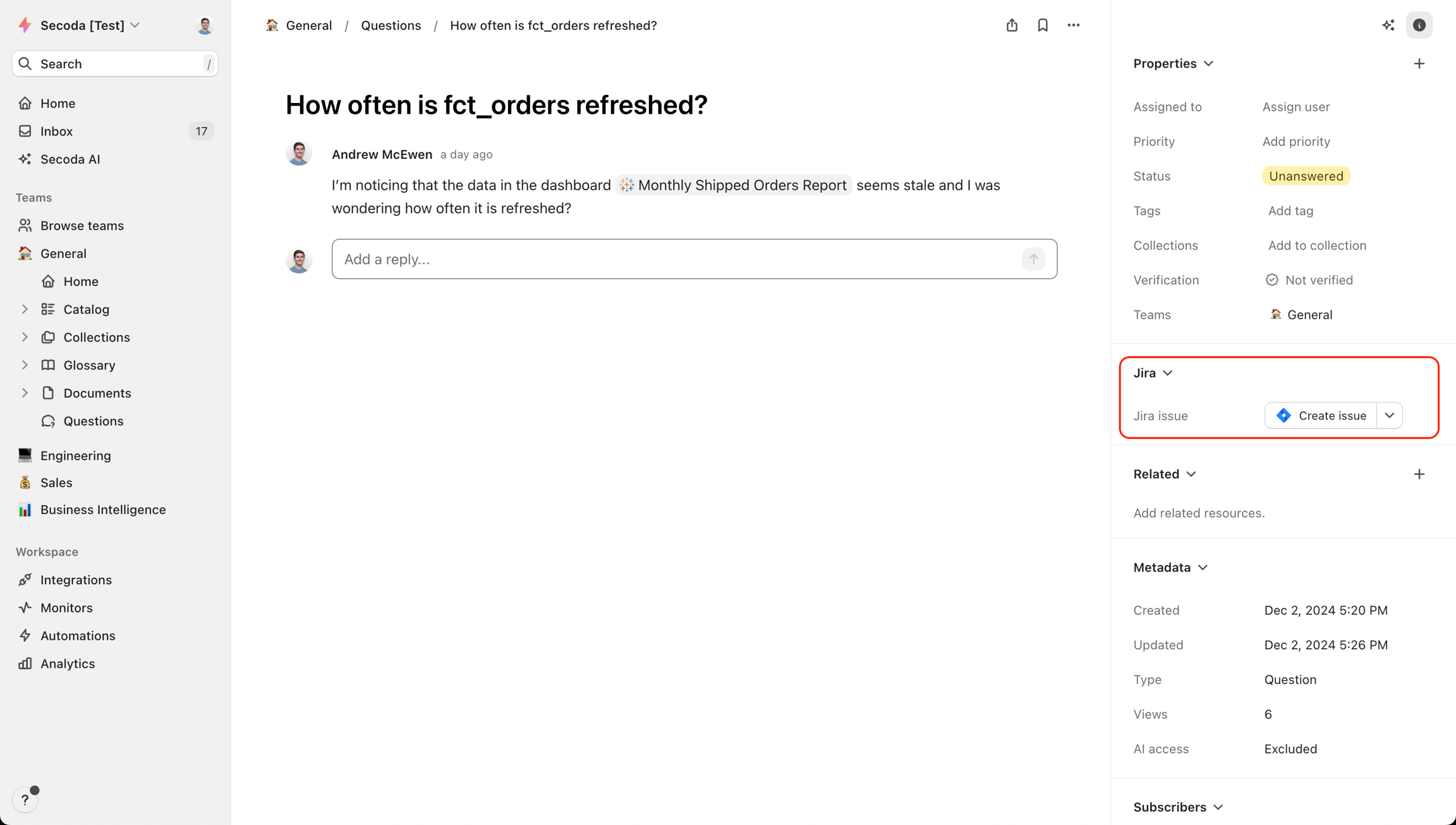The width and height of the screenshot is (1456, 825).
Task: Click the Unanswered status badge
Action: 1306,176
